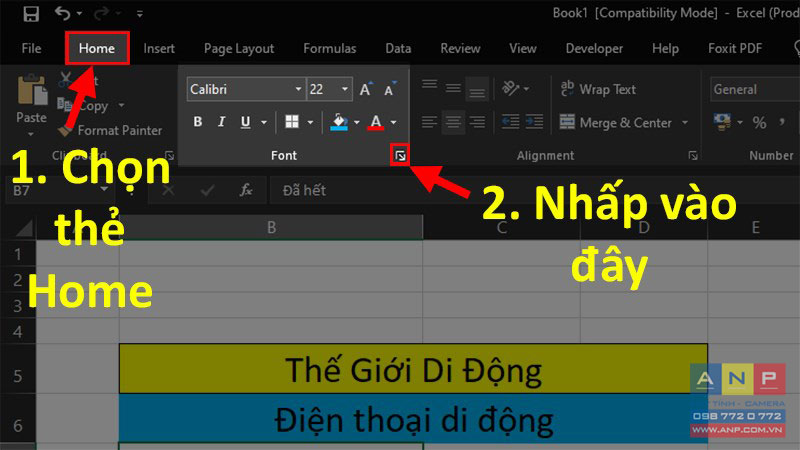Apply the red Font Color
Image resolution: width=800 pixels, height=450 pixels.
point(376,122)
